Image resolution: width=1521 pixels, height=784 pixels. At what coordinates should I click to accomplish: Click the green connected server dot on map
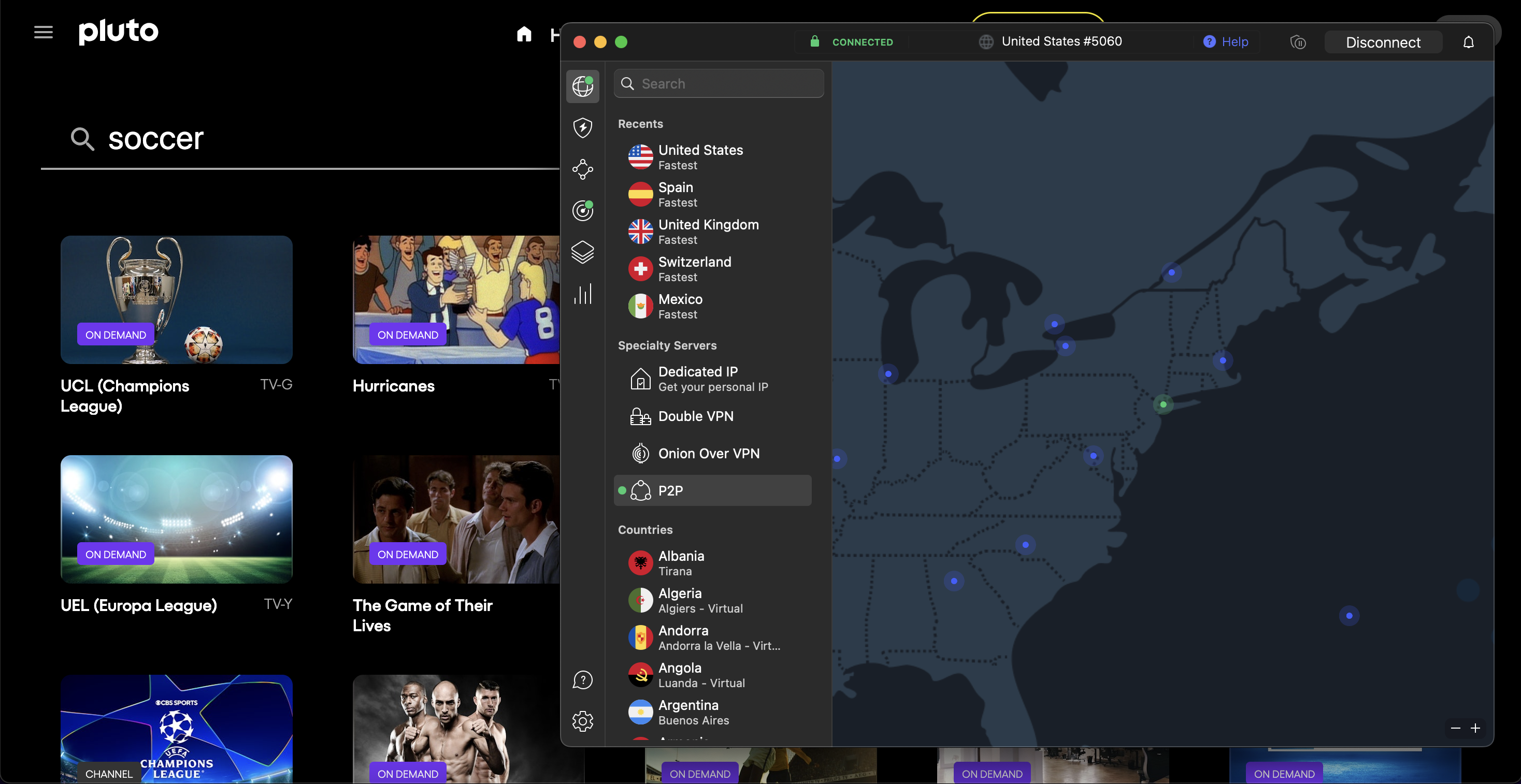coord(1163,404)
